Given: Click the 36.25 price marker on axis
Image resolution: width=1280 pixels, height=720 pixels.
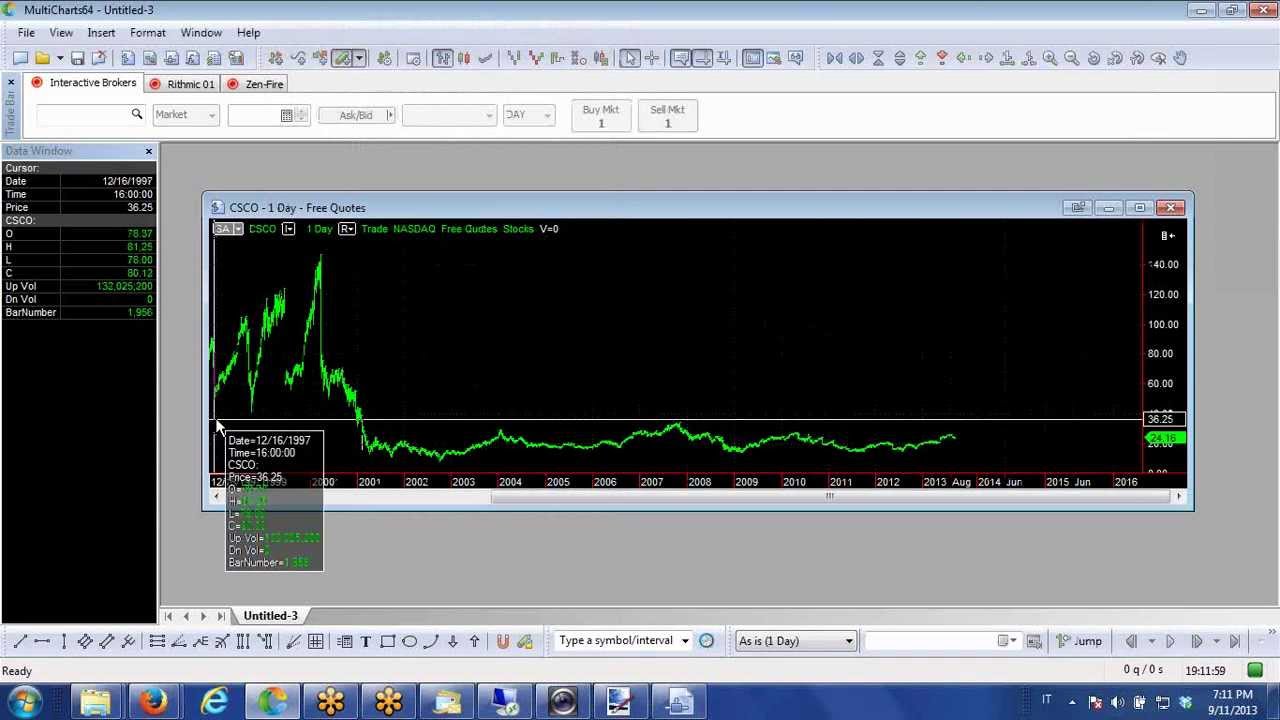Looking at the screenshot, I should (1165, 419).
